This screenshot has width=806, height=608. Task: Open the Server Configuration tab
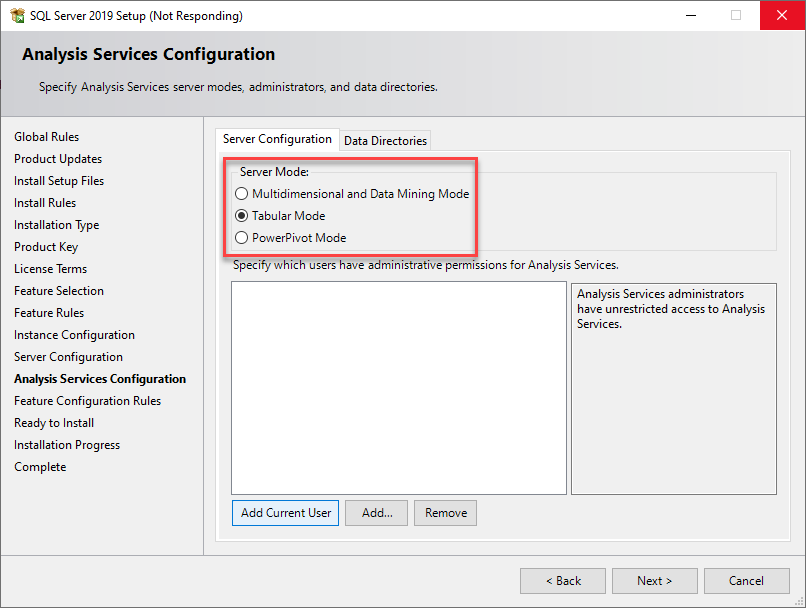[277, 139]
